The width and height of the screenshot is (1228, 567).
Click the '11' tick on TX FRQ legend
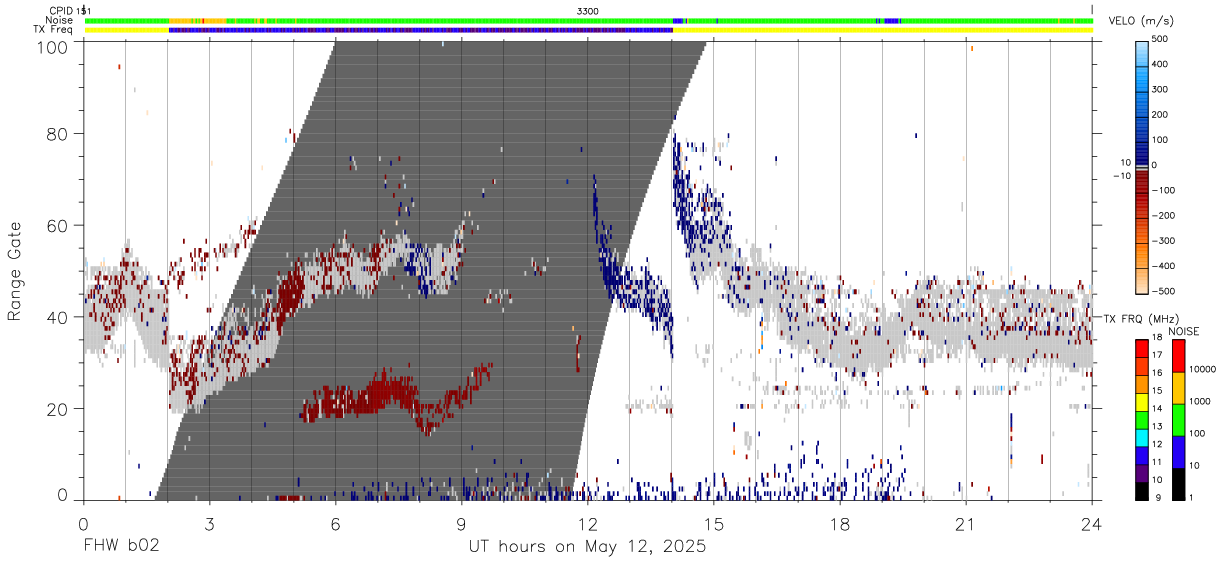coord(1159,462)
